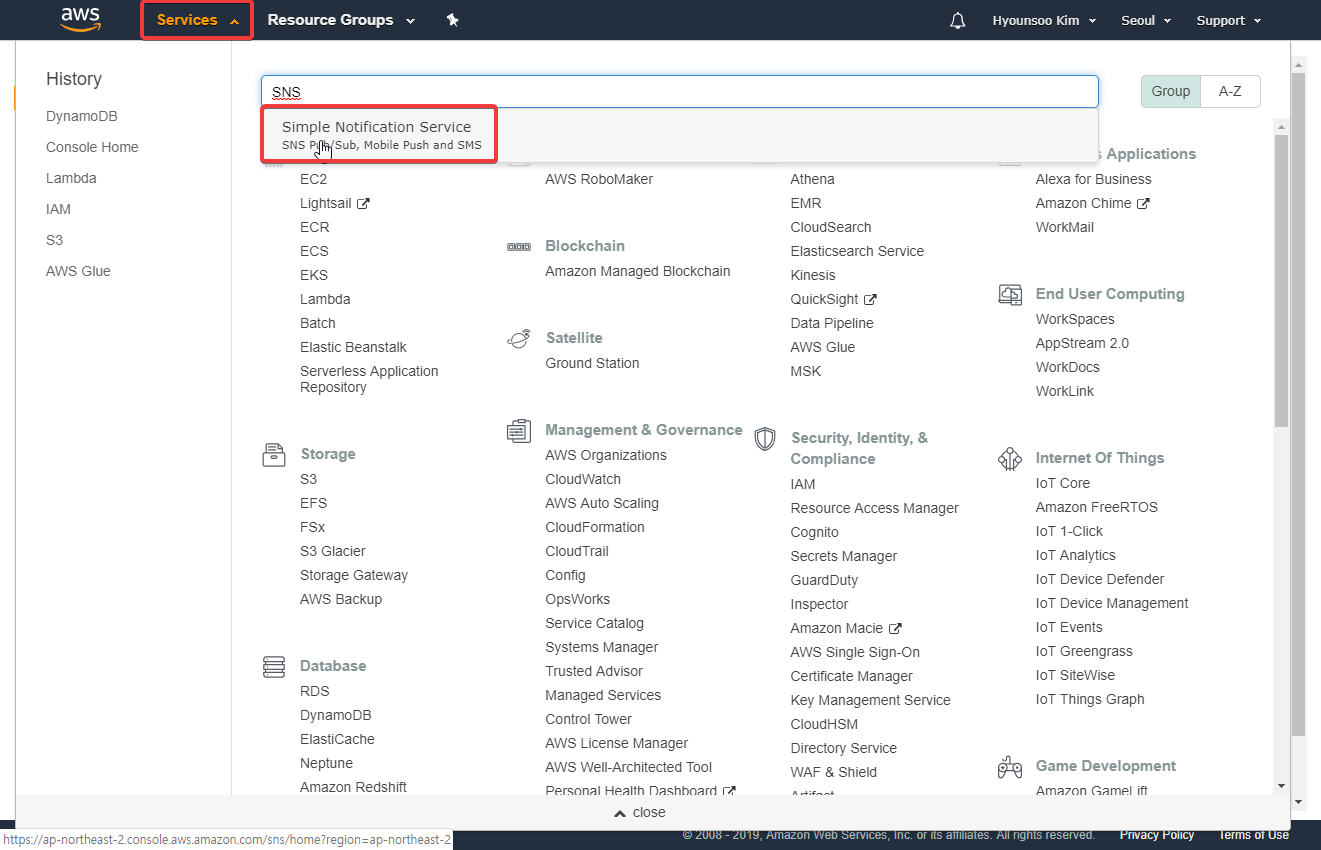Click the Blockchain category icon
This screenshot has height=850, width=1321.
coord(519,247)
